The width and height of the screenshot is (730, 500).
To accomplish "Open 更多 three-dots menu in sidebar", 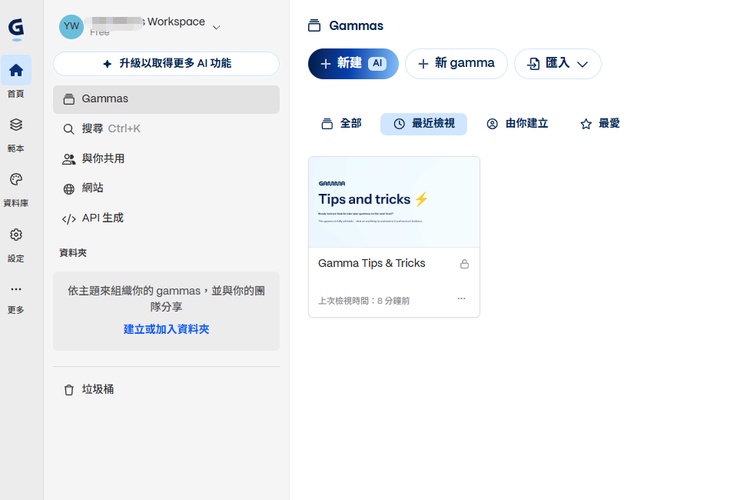I will pyautogui.click(x=16, y=289).
